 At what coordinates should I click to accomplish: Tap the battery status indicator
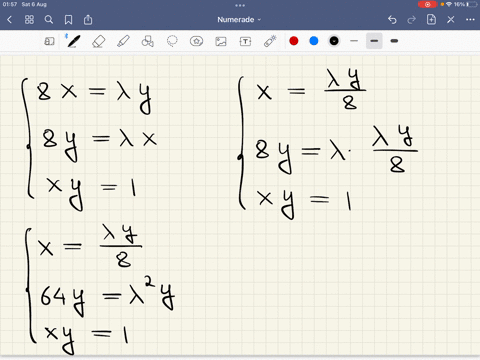coord(472,4)
